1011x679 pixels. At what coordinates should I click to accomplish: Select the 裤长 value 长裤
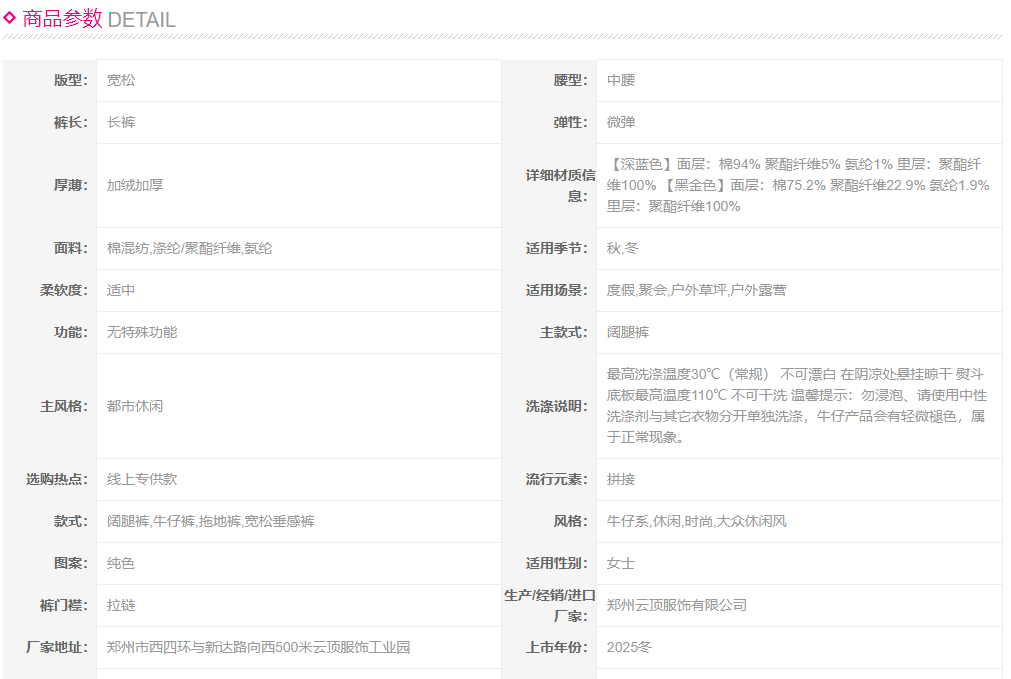(x=121, y=122)
